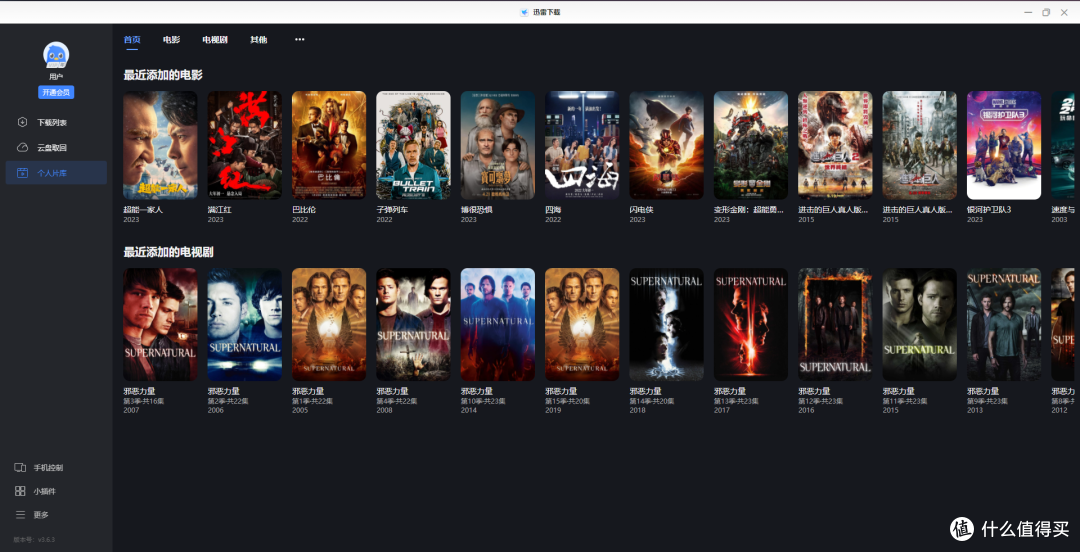This screenshot has height=552, width=1080.
Task: Switch to the 电影 tab
Action: (171, 40)
